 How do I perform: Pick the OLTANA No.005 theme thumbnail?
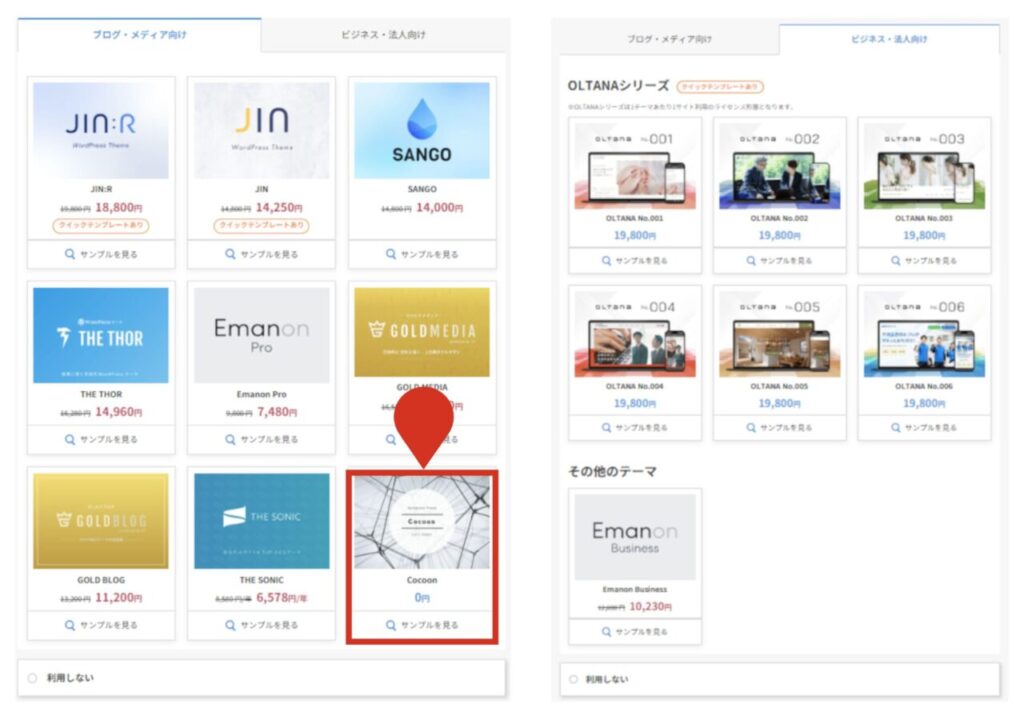pos(779,334)
